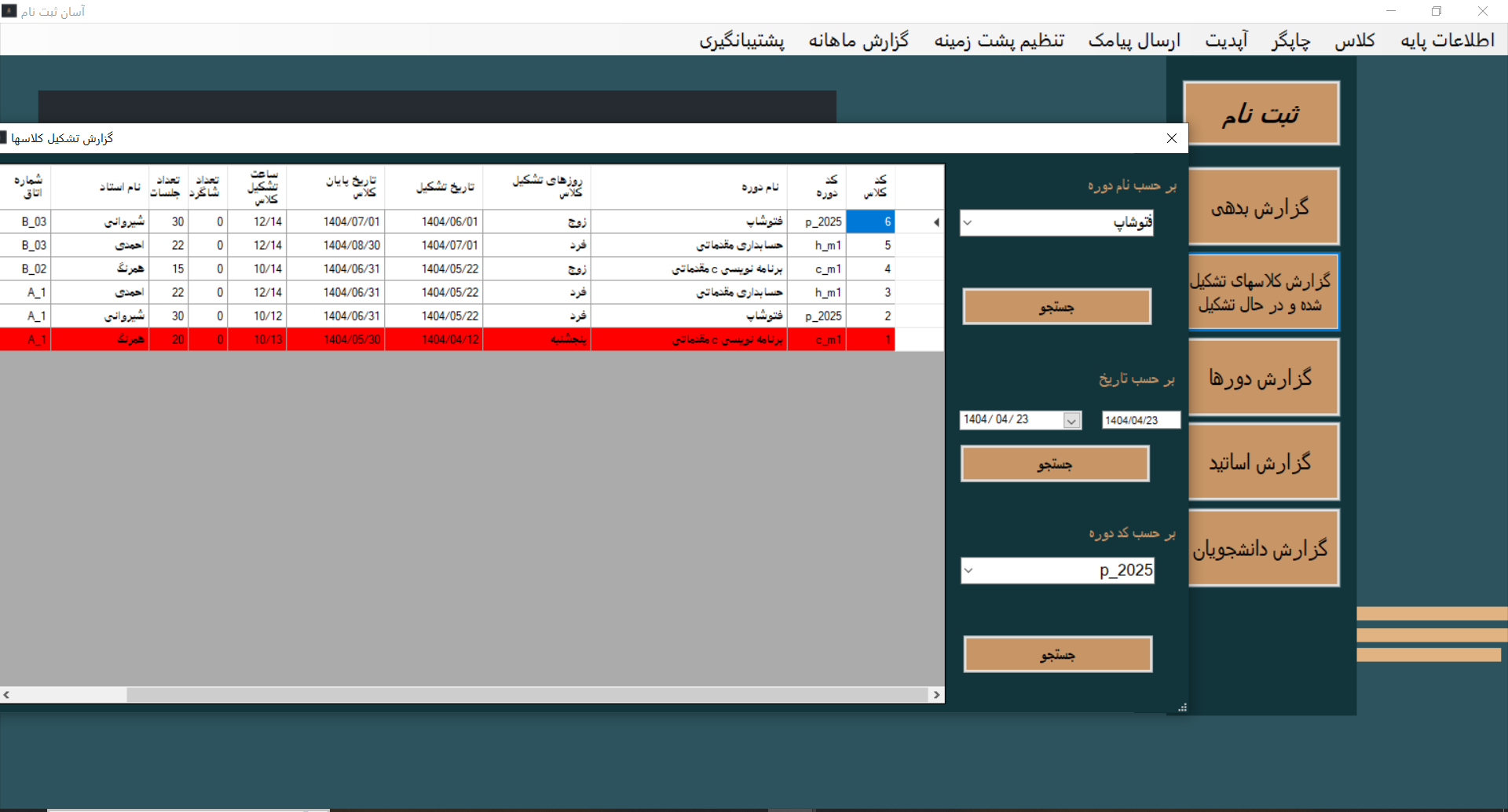Select class code 1 in the red row

[x=870, y=340]
